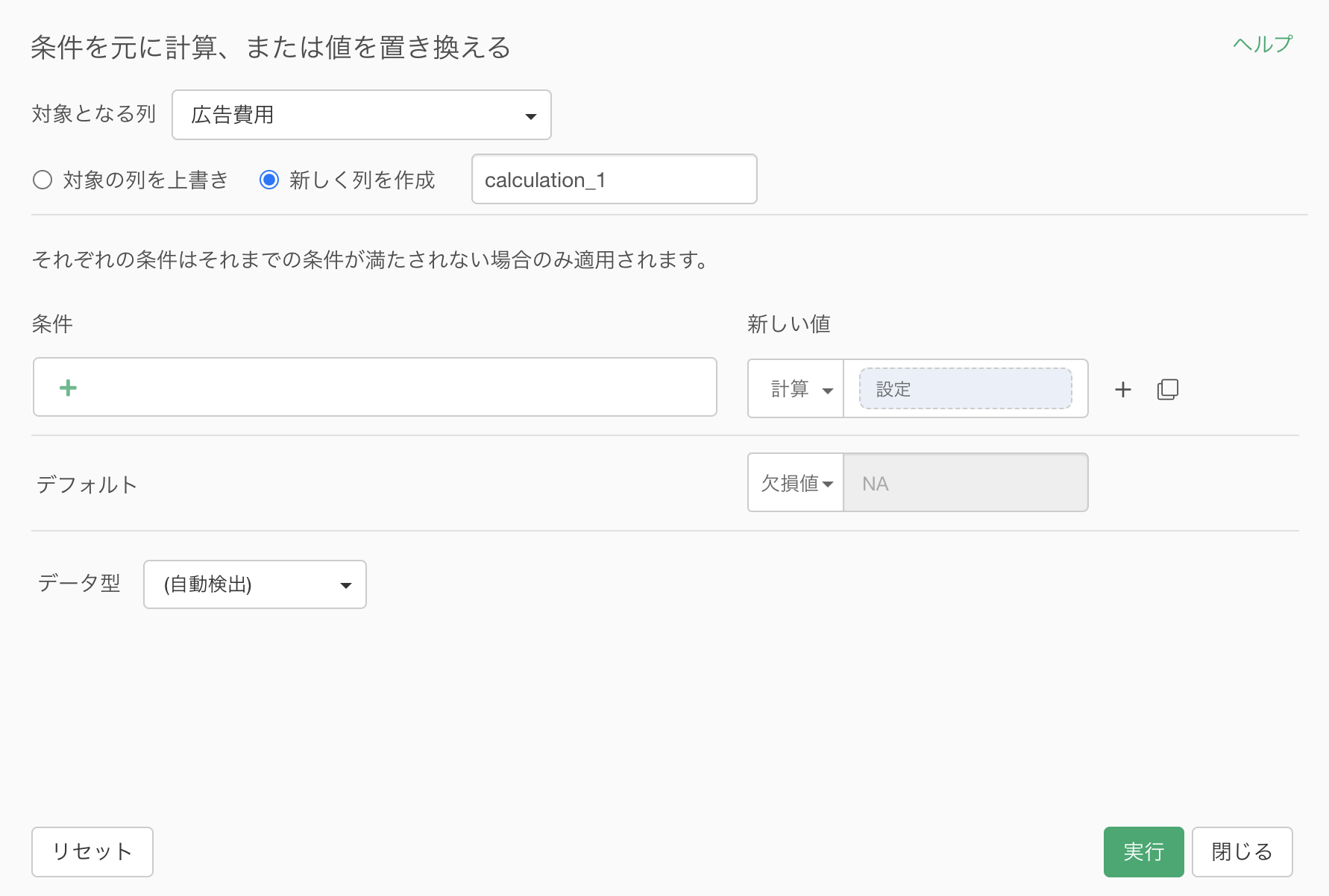The height and width of the screenshot is (896, 1329).
Task: Add a new condition row with plus icon
Action: click(1122, 389)
